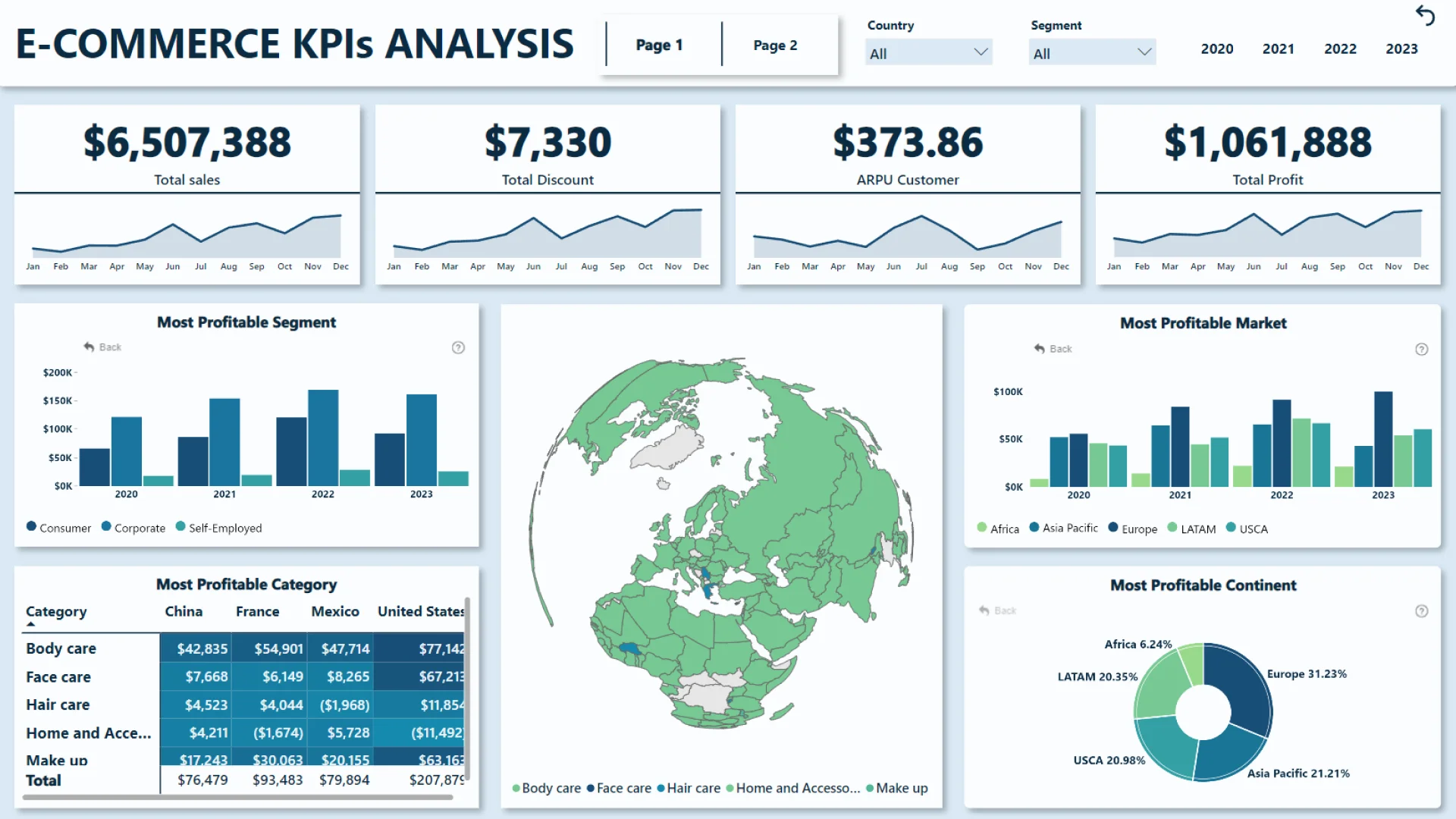Filter by year 2023
Viewport: 1456px width, 819px height.
1401,49
